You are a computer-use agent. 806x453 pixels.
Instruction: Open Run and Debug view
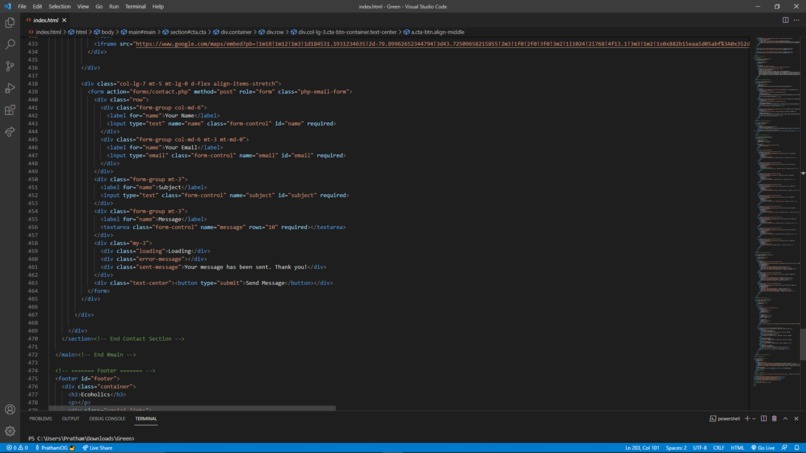[10, 88]
